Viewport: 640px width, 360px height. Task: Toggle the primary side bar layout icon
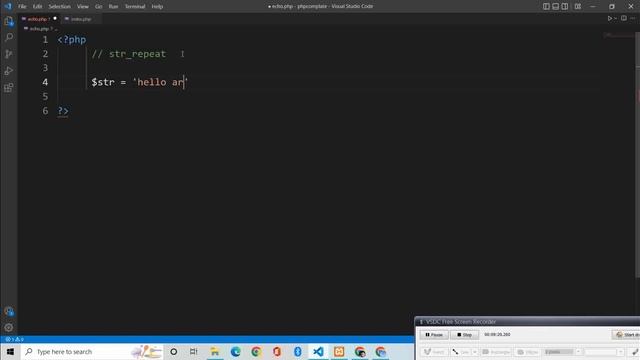click(546, 6)
